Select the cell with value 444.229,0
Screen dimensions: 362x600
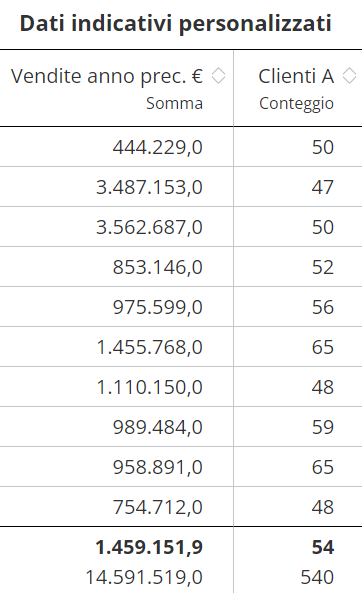pos(158,147)
